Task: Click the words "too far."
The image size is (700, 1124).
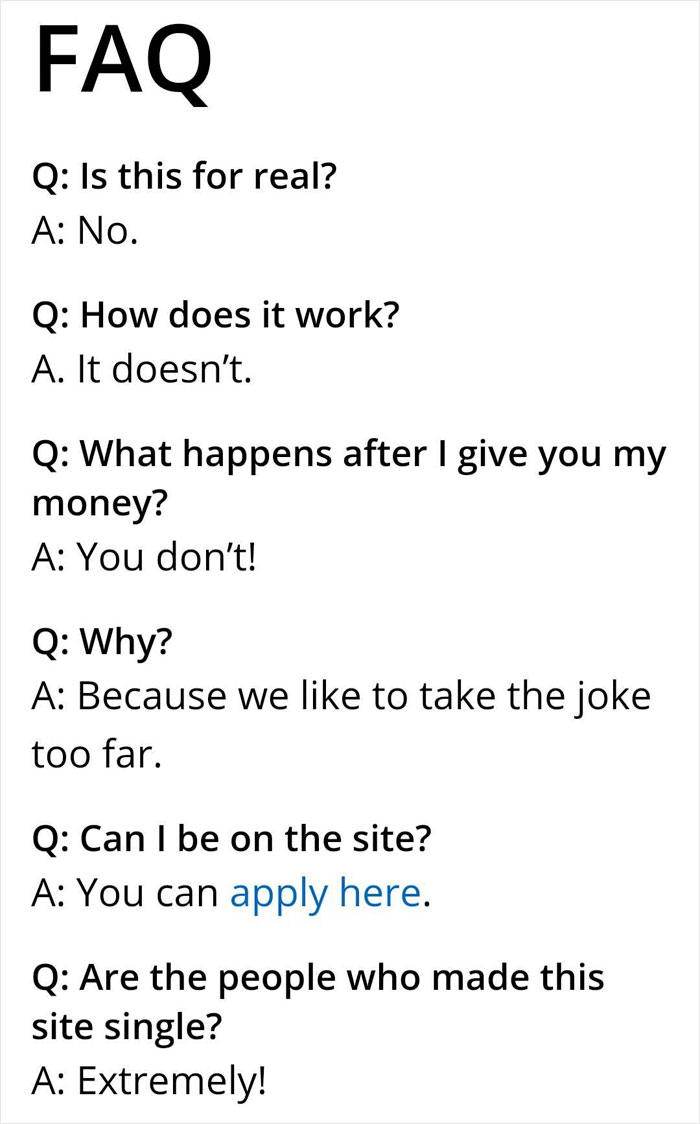Action: [96, 753]
